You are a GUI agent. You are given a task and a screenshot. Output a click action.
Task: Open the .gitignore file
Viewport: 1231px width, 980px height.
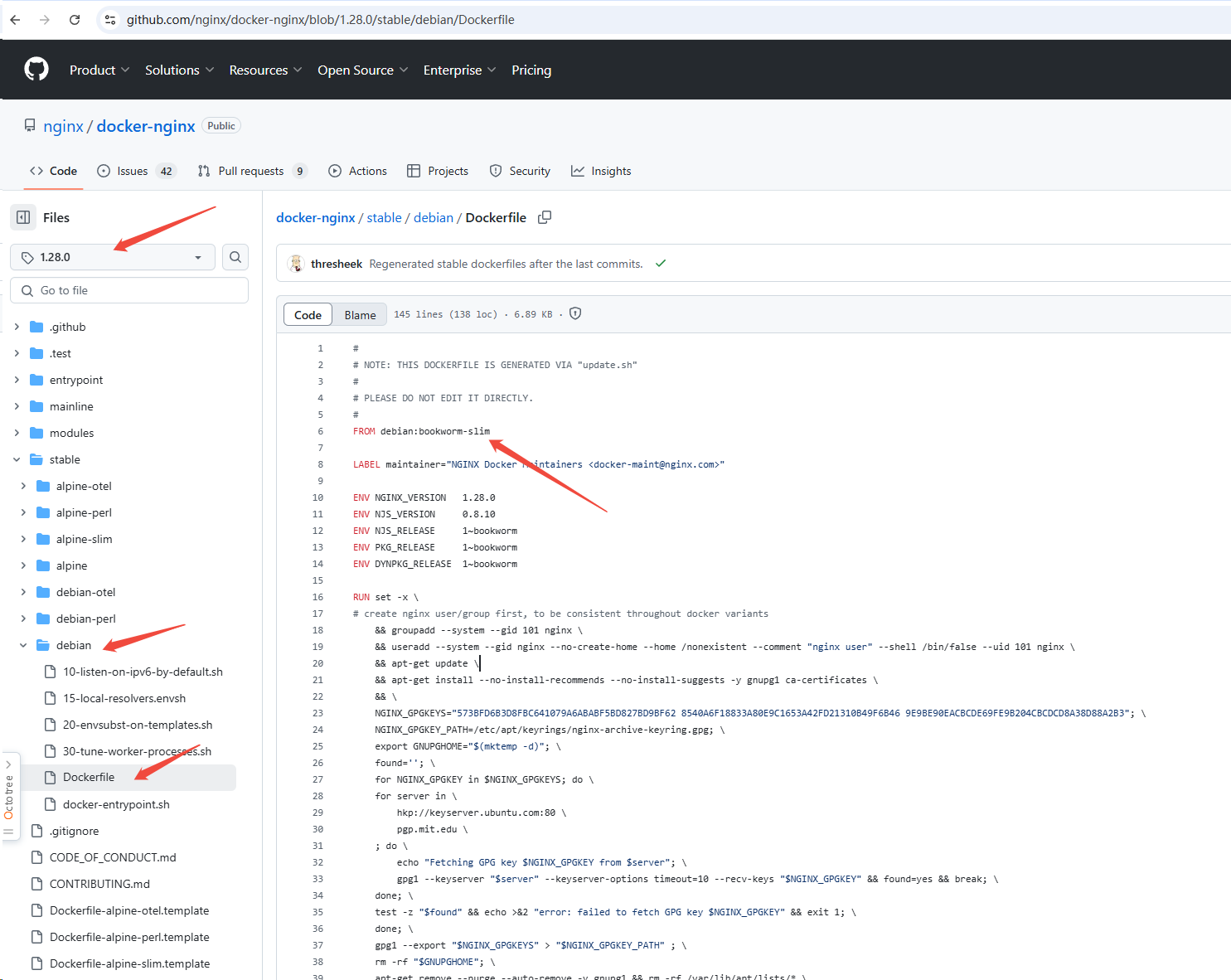point(74,831)
